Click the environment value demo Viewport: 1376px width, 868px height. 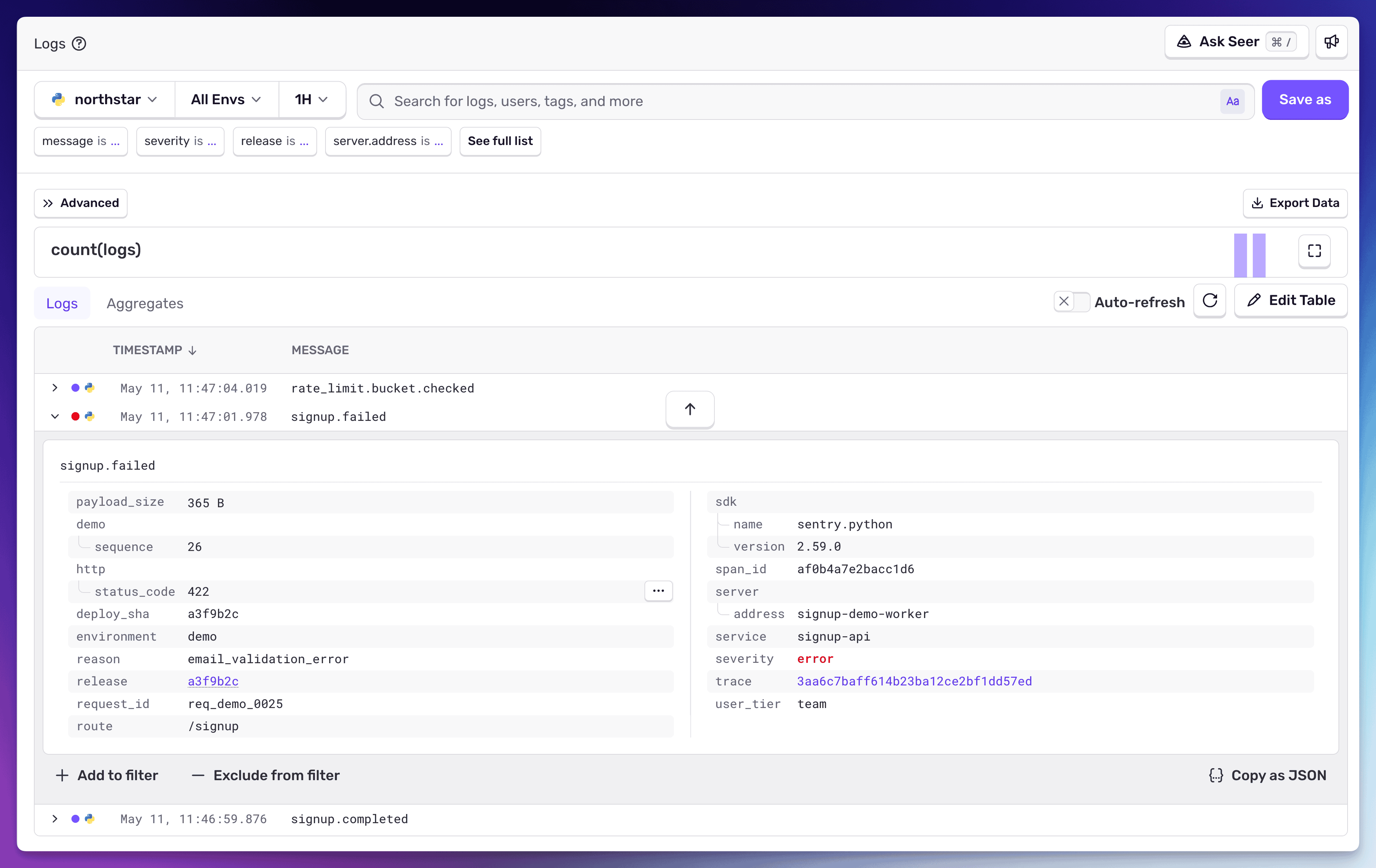[202, 637]
